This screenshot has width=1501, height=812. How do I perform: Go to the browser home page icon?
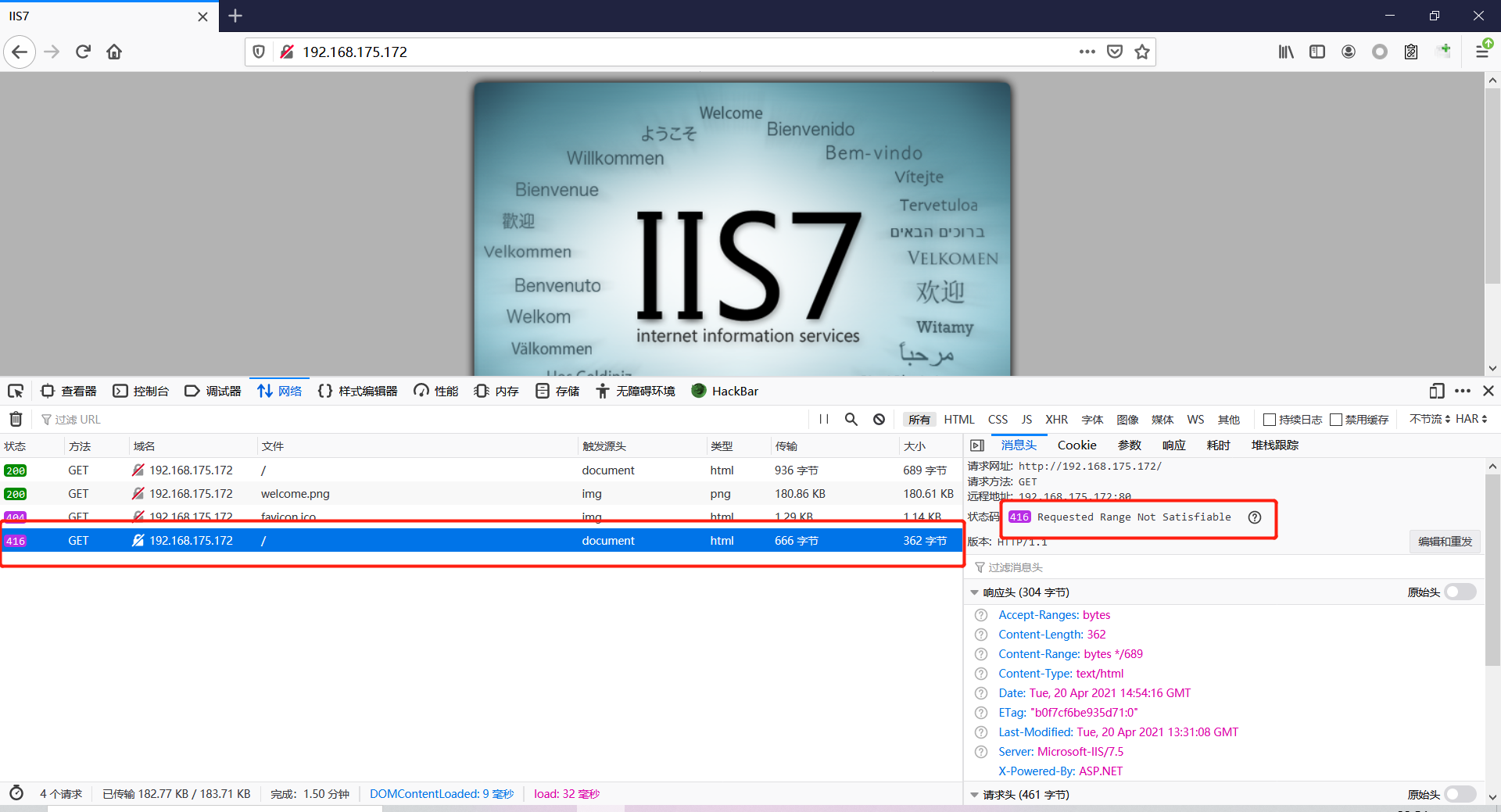point(114,52)
